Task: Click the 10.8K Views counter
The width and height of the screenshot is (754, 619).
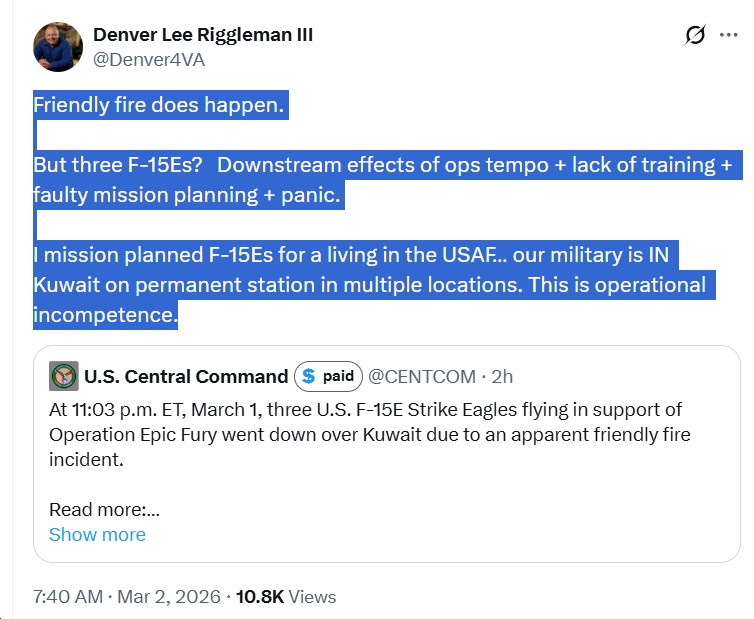Action: click(x=285, y=597)
